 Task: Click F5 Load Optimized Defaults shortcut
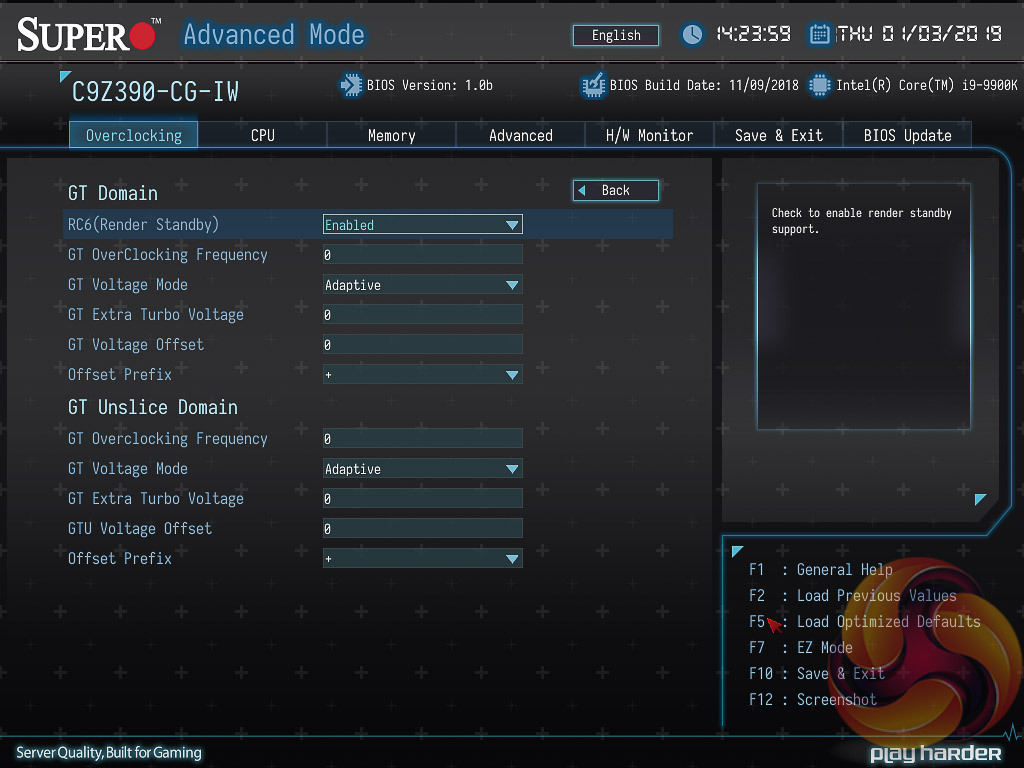click(865, 622)
